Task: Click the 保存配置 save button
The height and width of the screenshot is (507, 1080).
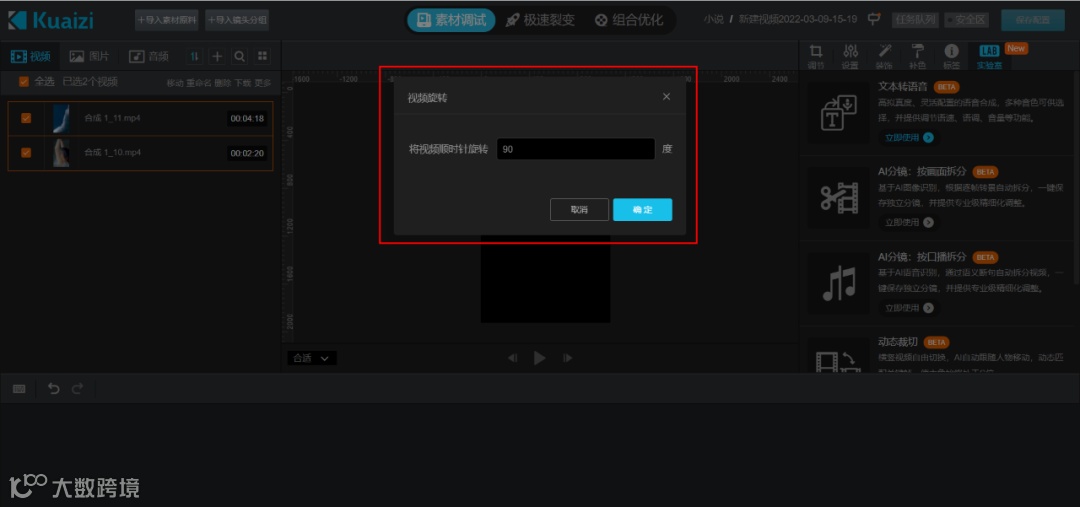Action: tap(1033, 20)
